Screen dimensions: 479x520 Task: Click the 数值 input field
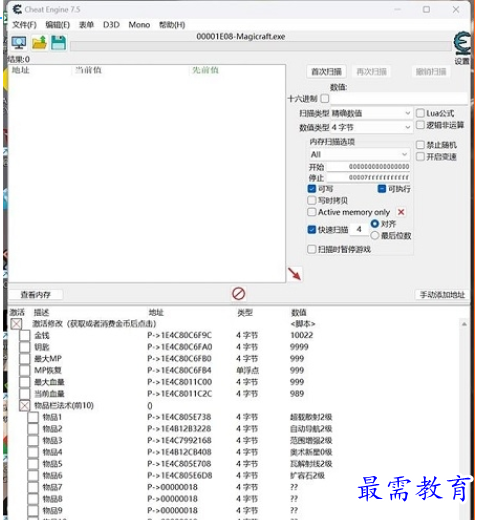click(399, 99)
